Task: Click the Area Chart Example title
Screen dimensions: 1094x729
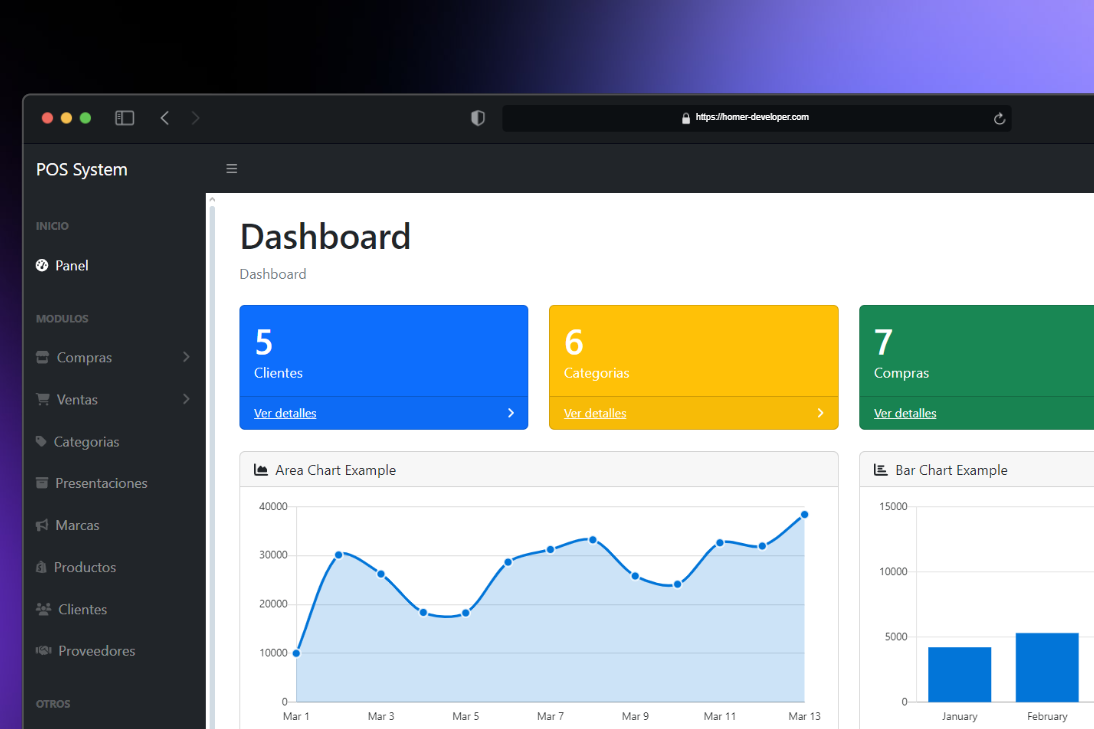Action: click(x=336, y=470)
